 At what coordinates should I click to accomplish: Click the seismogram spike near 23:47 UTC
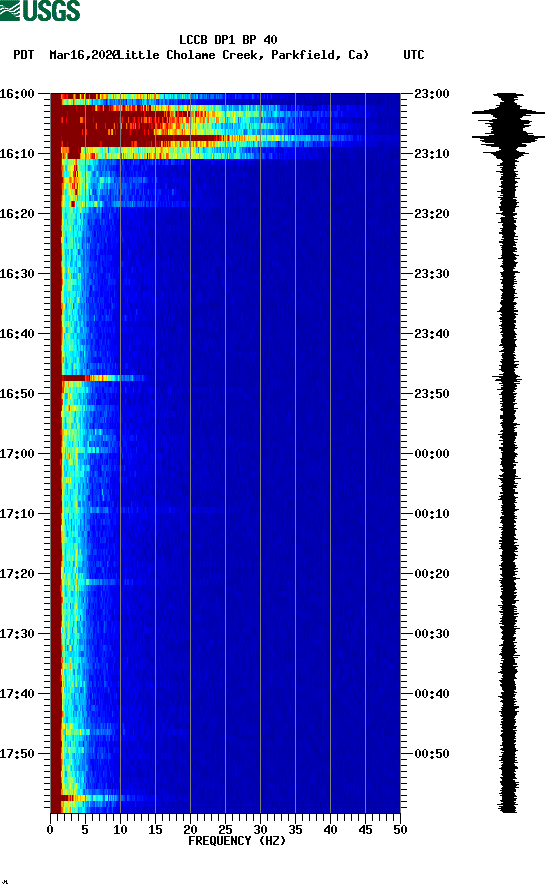click(x=507, y=378)
